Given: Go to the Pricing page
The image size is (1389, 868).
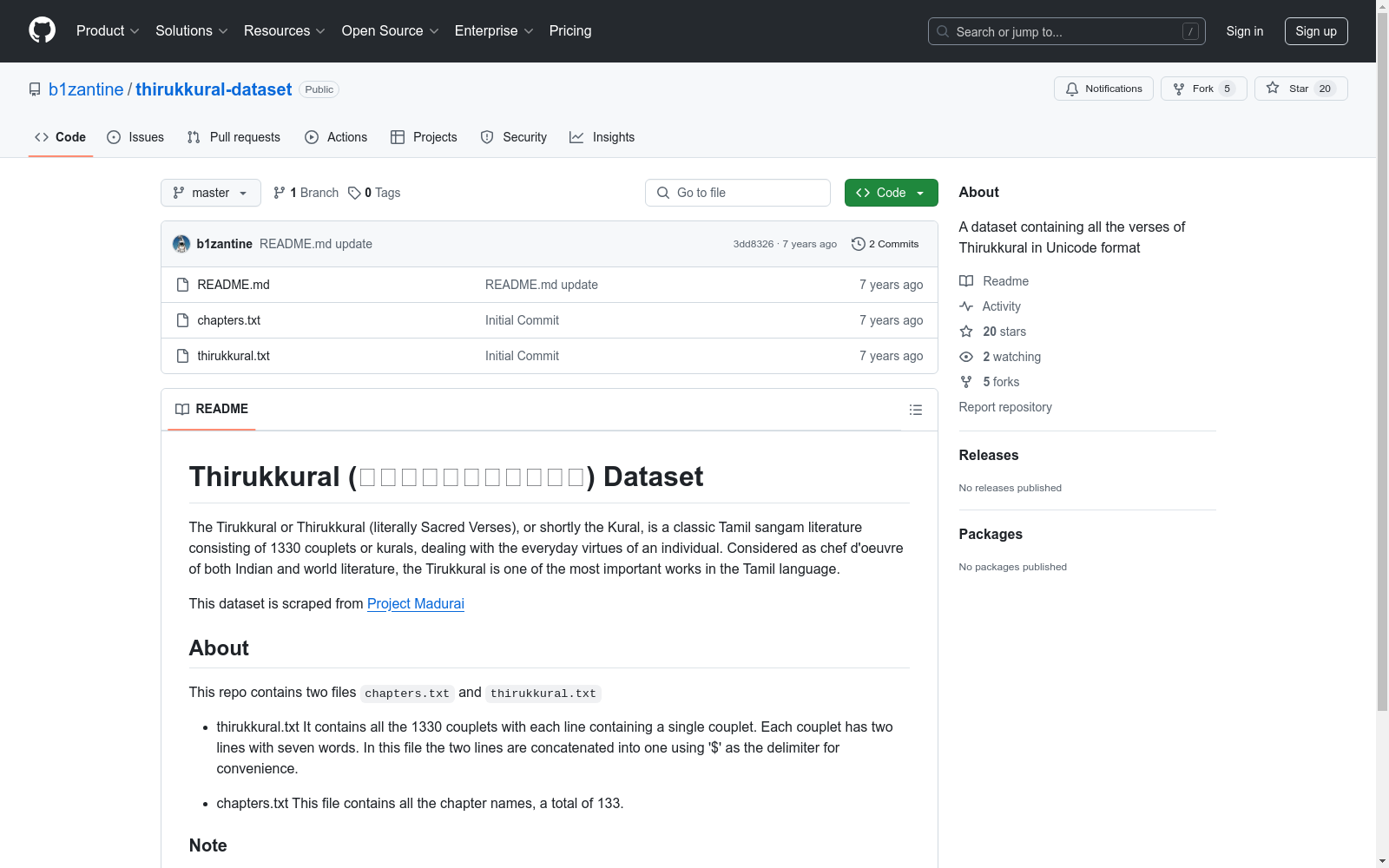Looking at the screenshot, I should coord(570,30).
